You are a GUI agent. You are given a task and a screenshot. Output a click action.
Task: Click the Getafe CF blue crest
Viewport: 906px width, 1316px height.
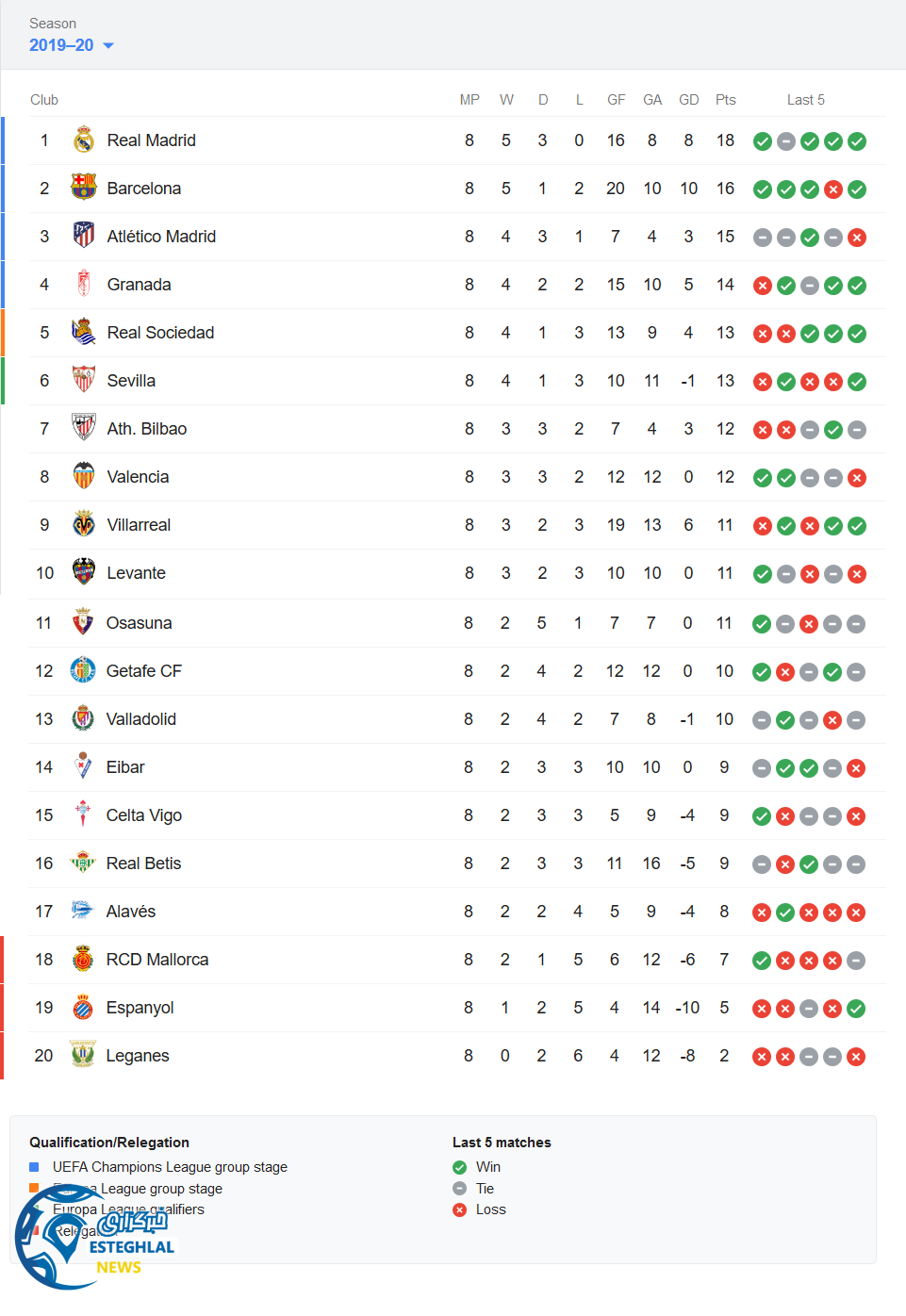tap(83, 670)
